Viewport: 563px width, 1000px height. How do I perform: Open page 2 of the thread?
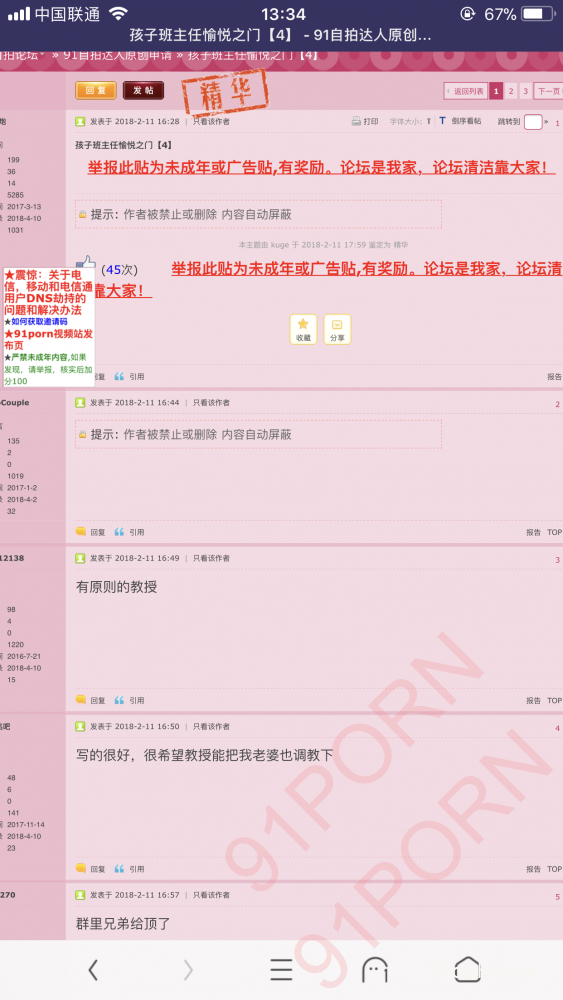[511, 91]
